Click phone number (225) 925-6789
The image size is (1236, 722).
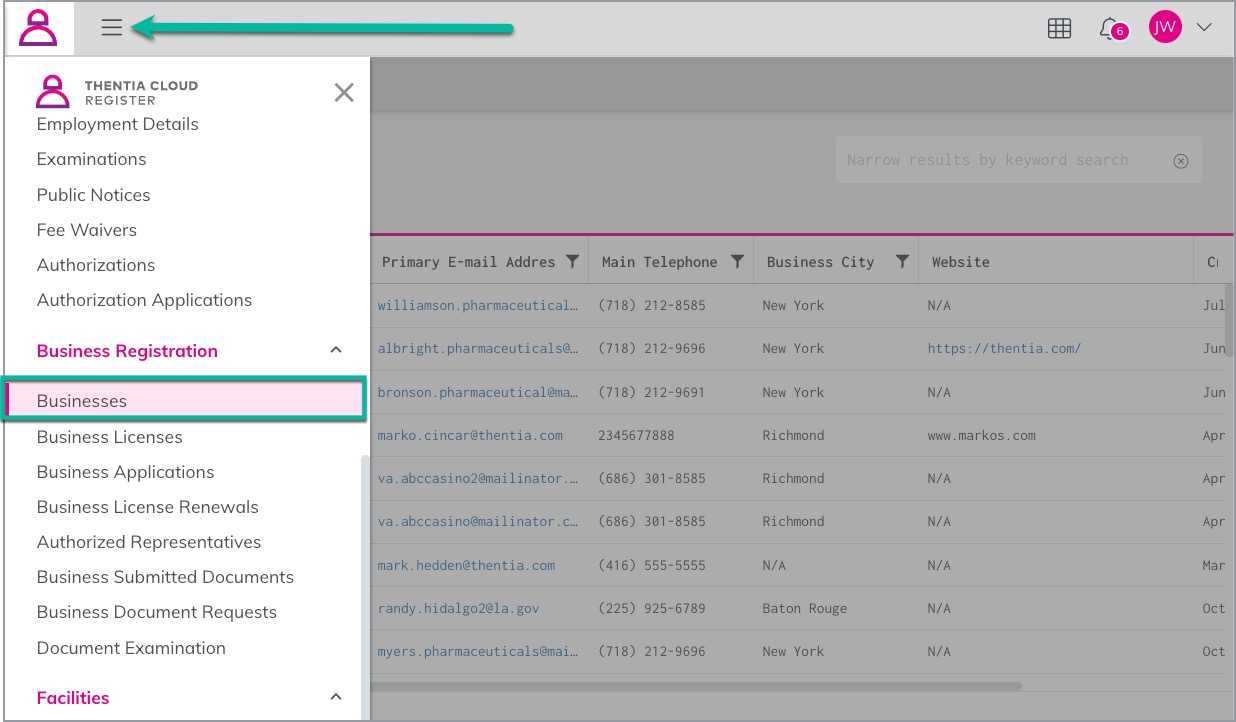(x=652, y=608)
